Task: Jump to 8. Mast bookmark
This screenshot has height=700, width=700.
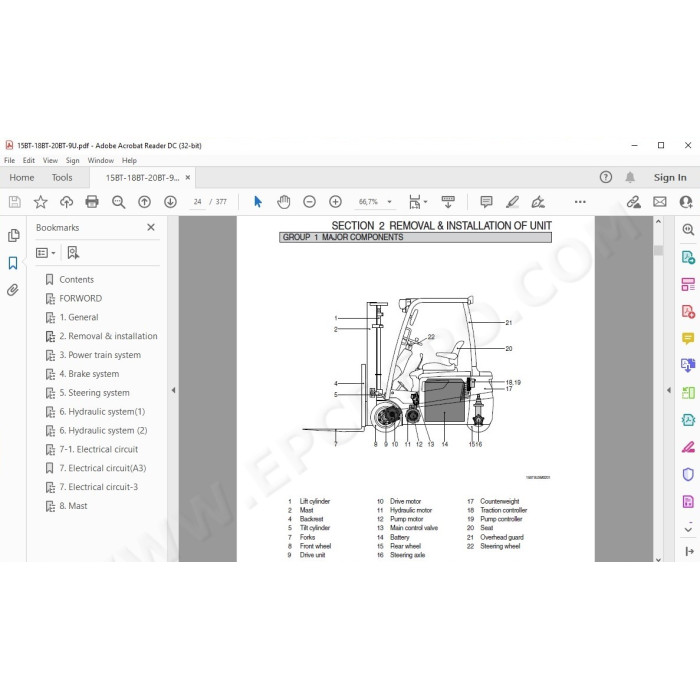Action: point(73,506)
